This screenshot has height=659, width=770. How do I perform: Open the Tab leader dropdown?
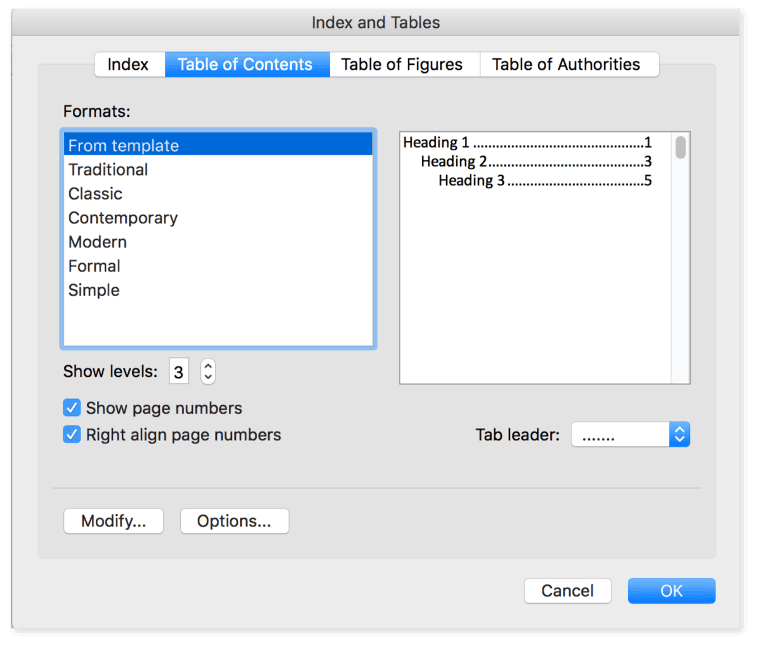(630, 435)
